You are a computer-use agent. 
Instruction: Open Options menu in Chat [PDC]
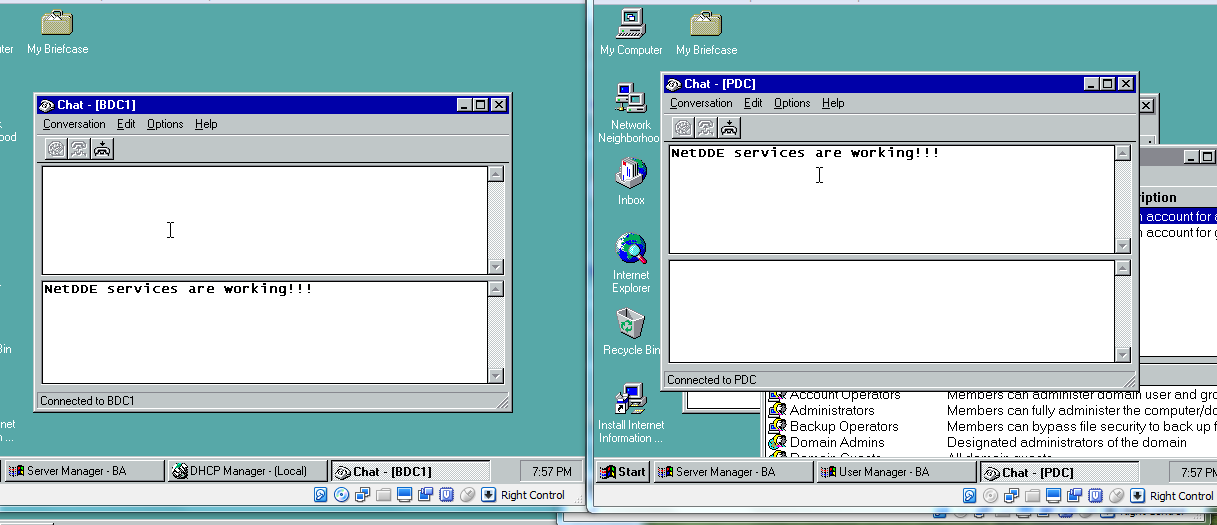pyautogui.click(x=792, y=103)
